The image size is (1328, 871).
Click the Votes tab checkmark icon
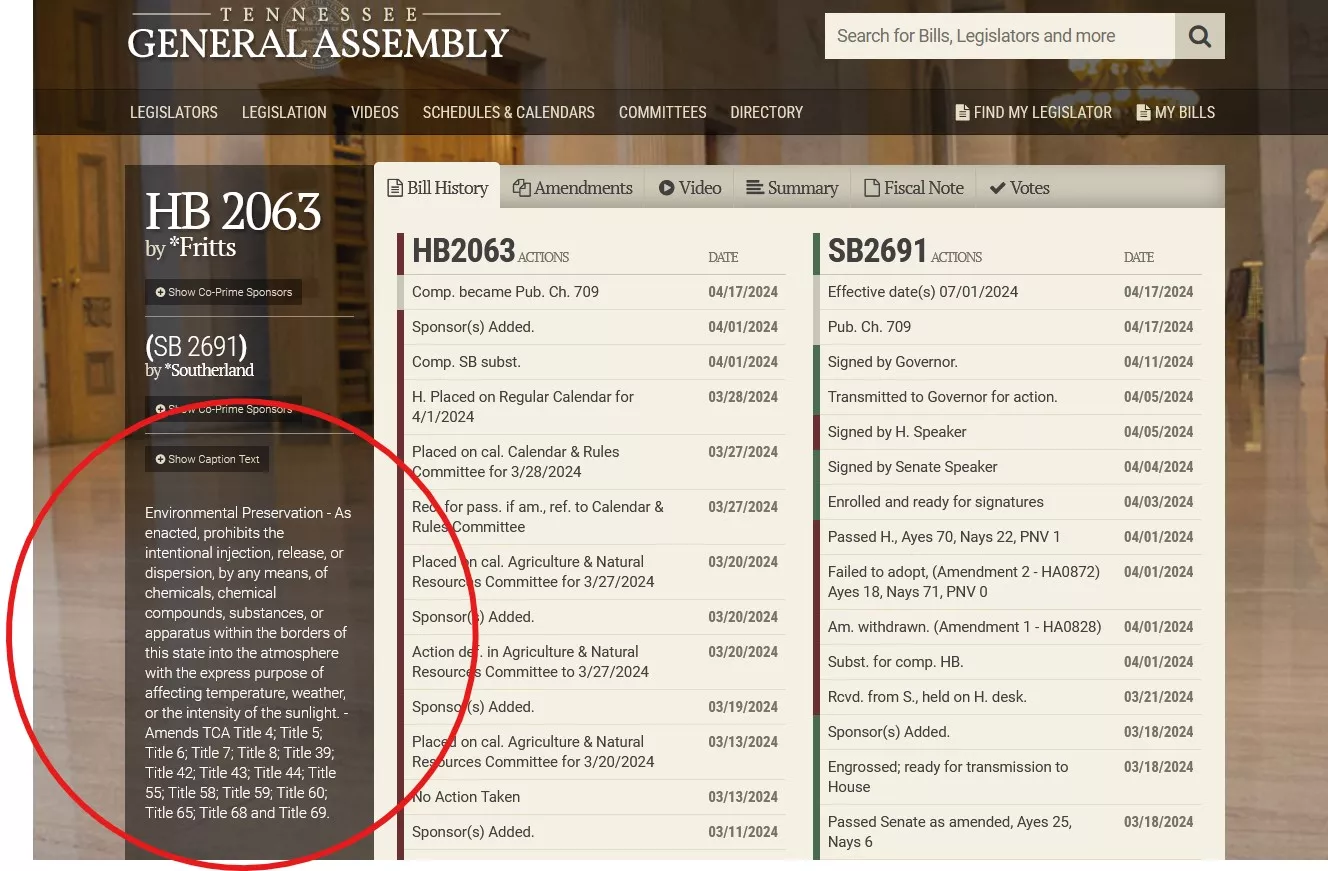pos(997,188)
